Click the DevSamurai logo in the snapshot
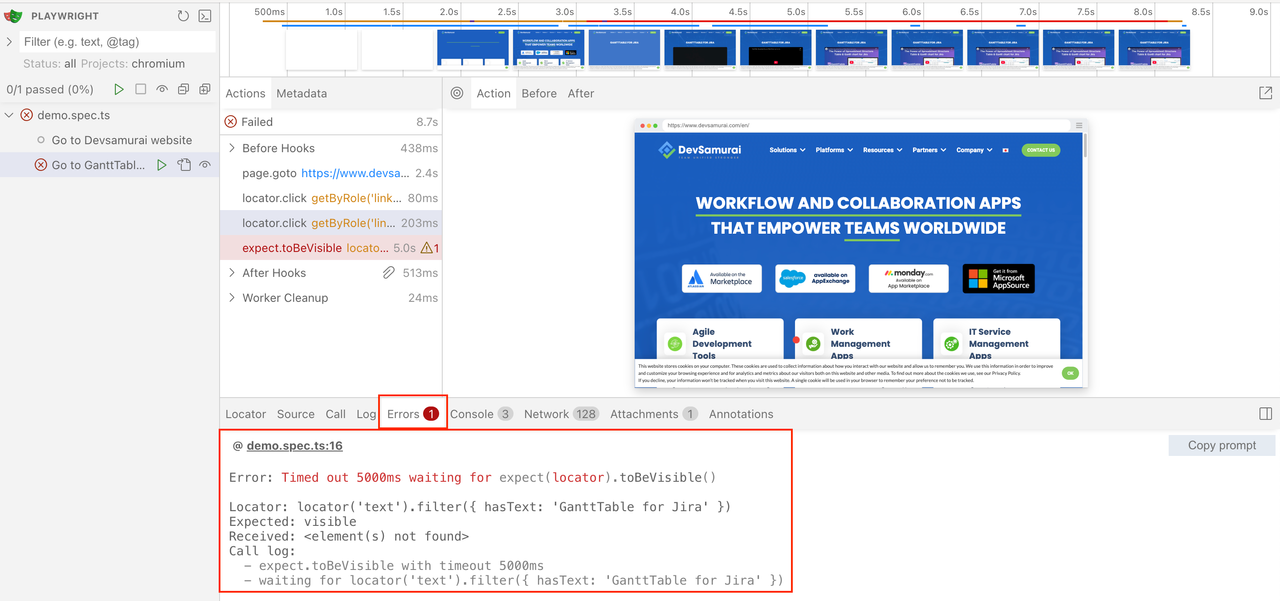The image size is (1280, 601). 702,150
